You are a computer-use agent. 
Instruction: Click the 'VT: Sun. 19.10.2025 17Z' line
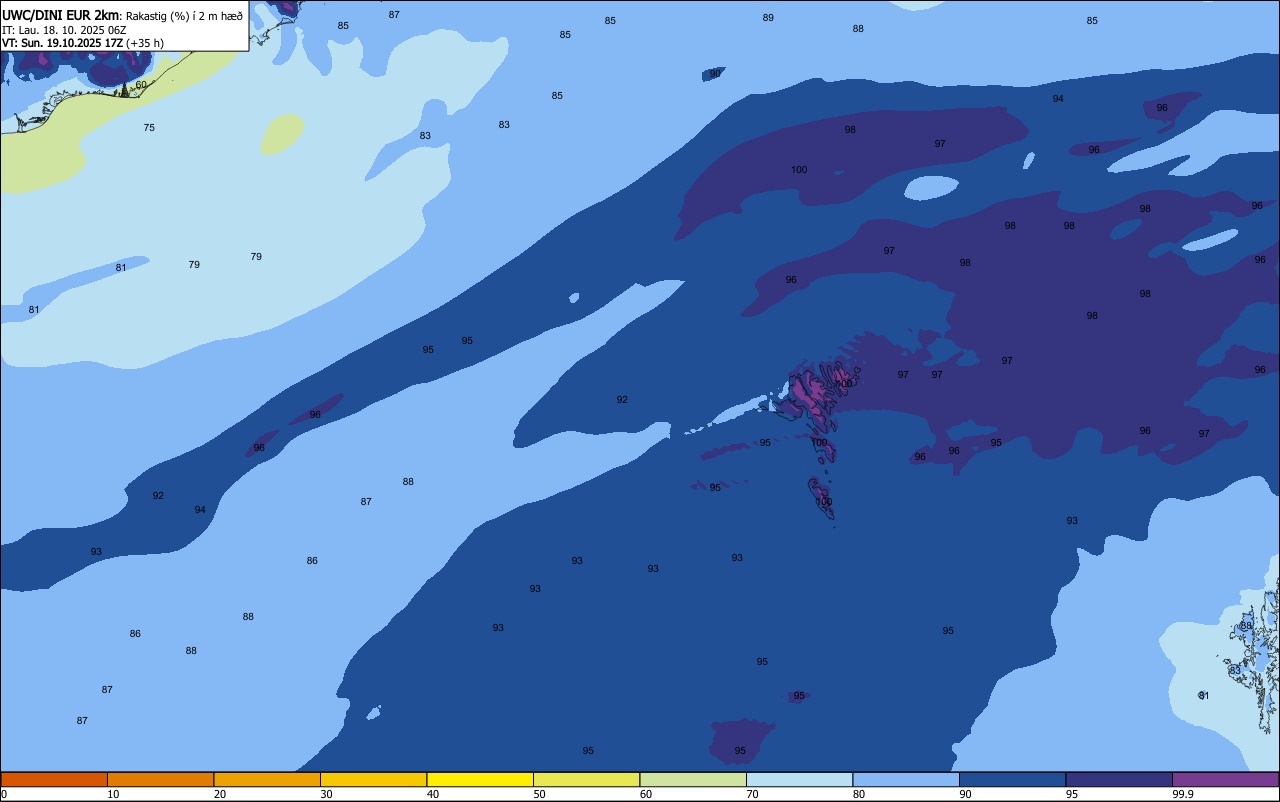(62, 43)
